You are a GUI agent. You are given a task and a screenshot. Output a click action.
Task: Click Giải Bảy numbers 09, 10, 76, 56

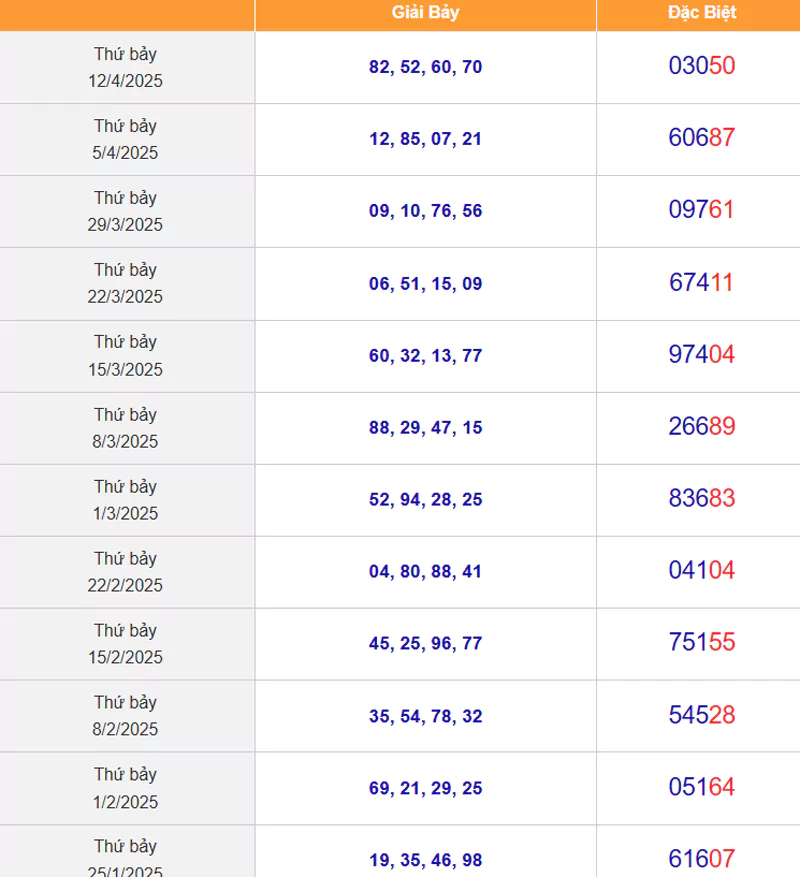(425, 211)
